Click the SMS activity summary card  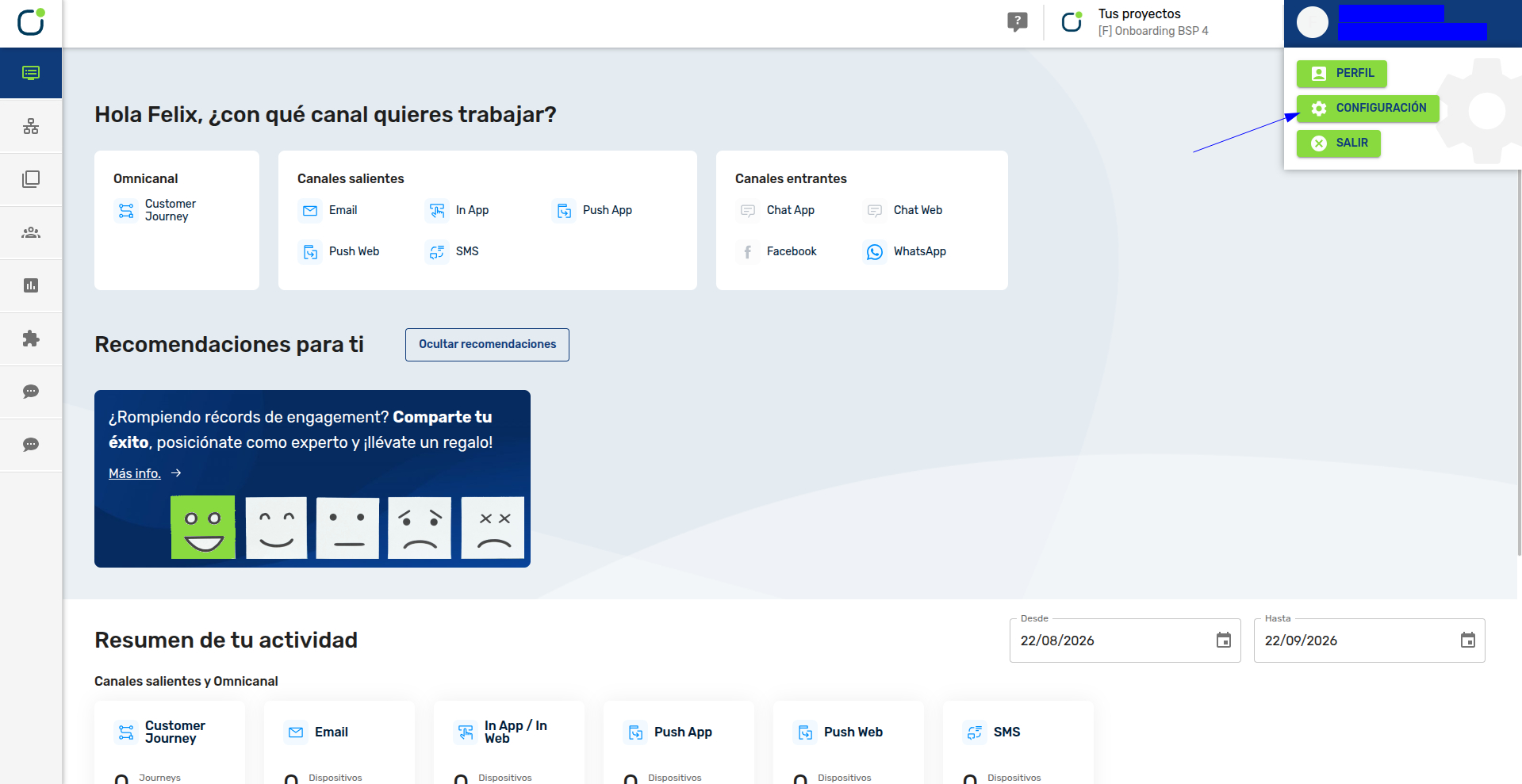point(1018,743)
